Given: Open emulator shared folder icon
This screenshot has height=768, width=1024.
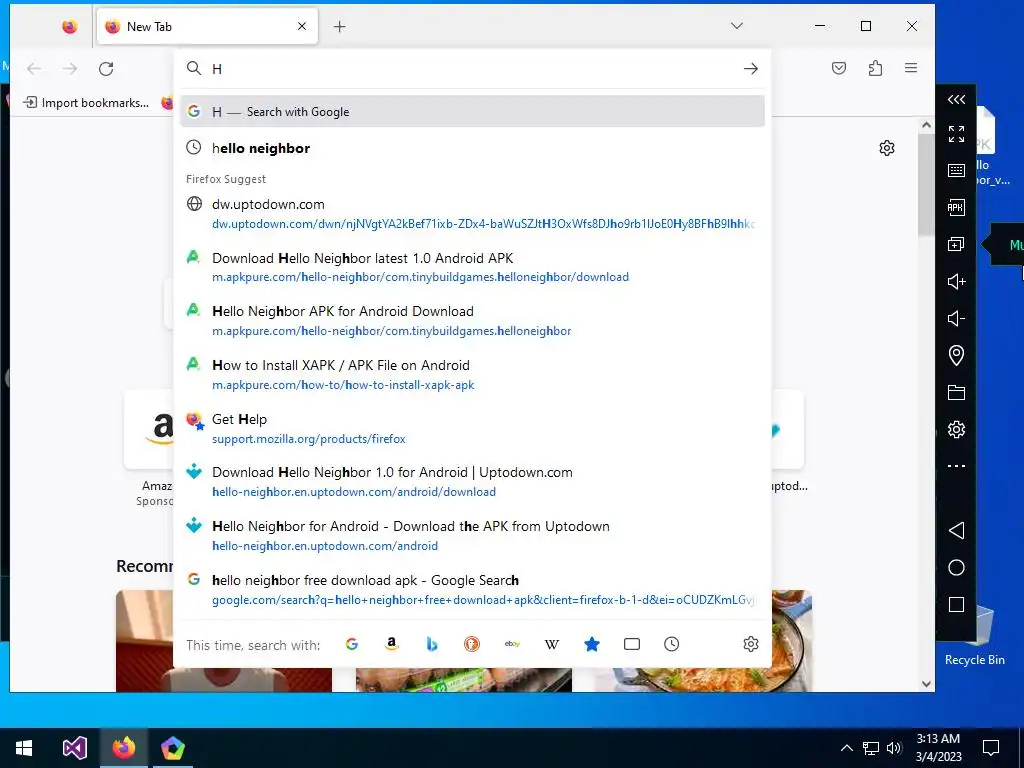Looking at the screenshot, I should (956, 392).
